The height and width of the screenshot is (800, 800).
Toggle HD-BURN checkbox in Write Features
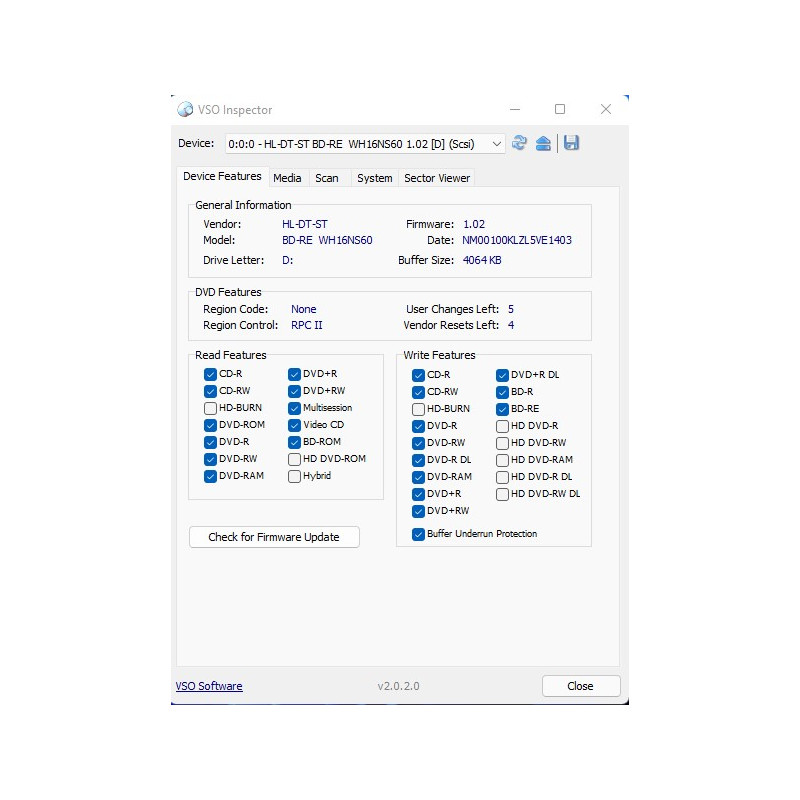click(418, 409)
